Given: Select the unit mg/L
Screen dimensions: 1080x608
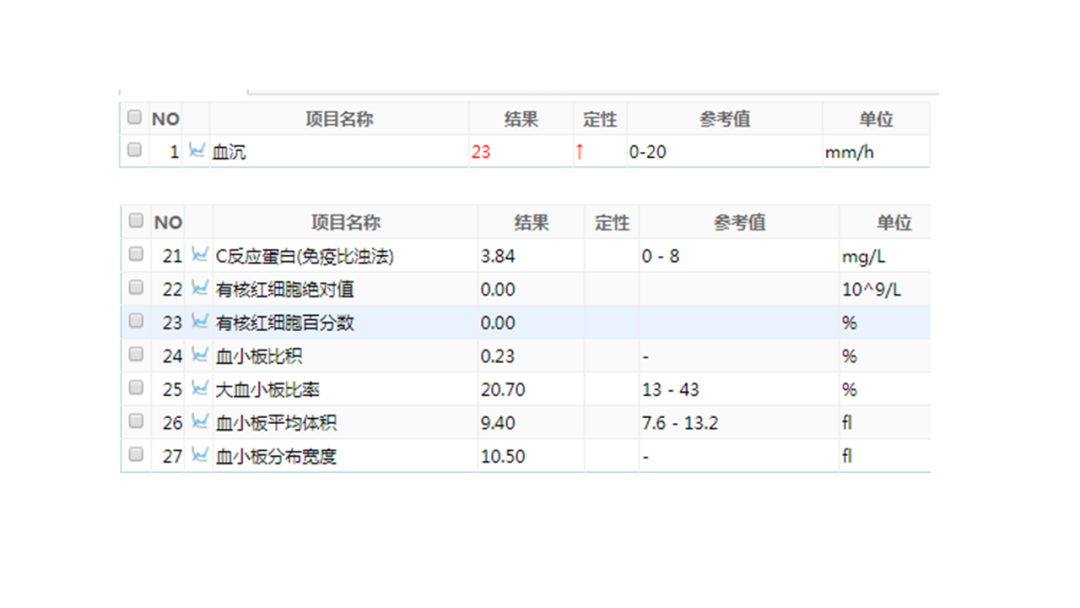Looking at the screenshot, I should click(863, 257).
